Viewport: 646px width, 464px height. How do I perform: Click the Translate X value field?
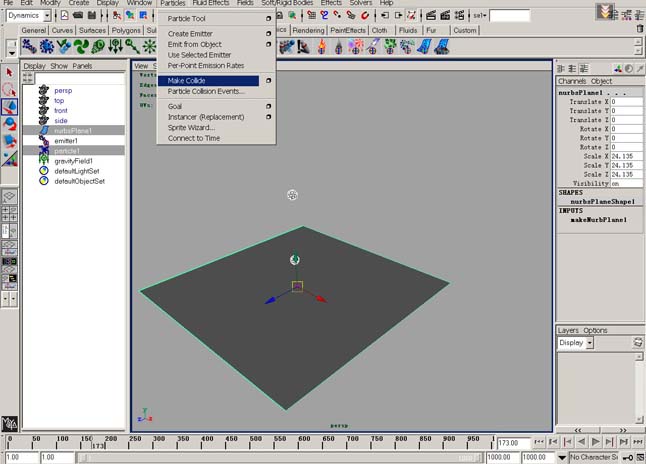point(626,102)
